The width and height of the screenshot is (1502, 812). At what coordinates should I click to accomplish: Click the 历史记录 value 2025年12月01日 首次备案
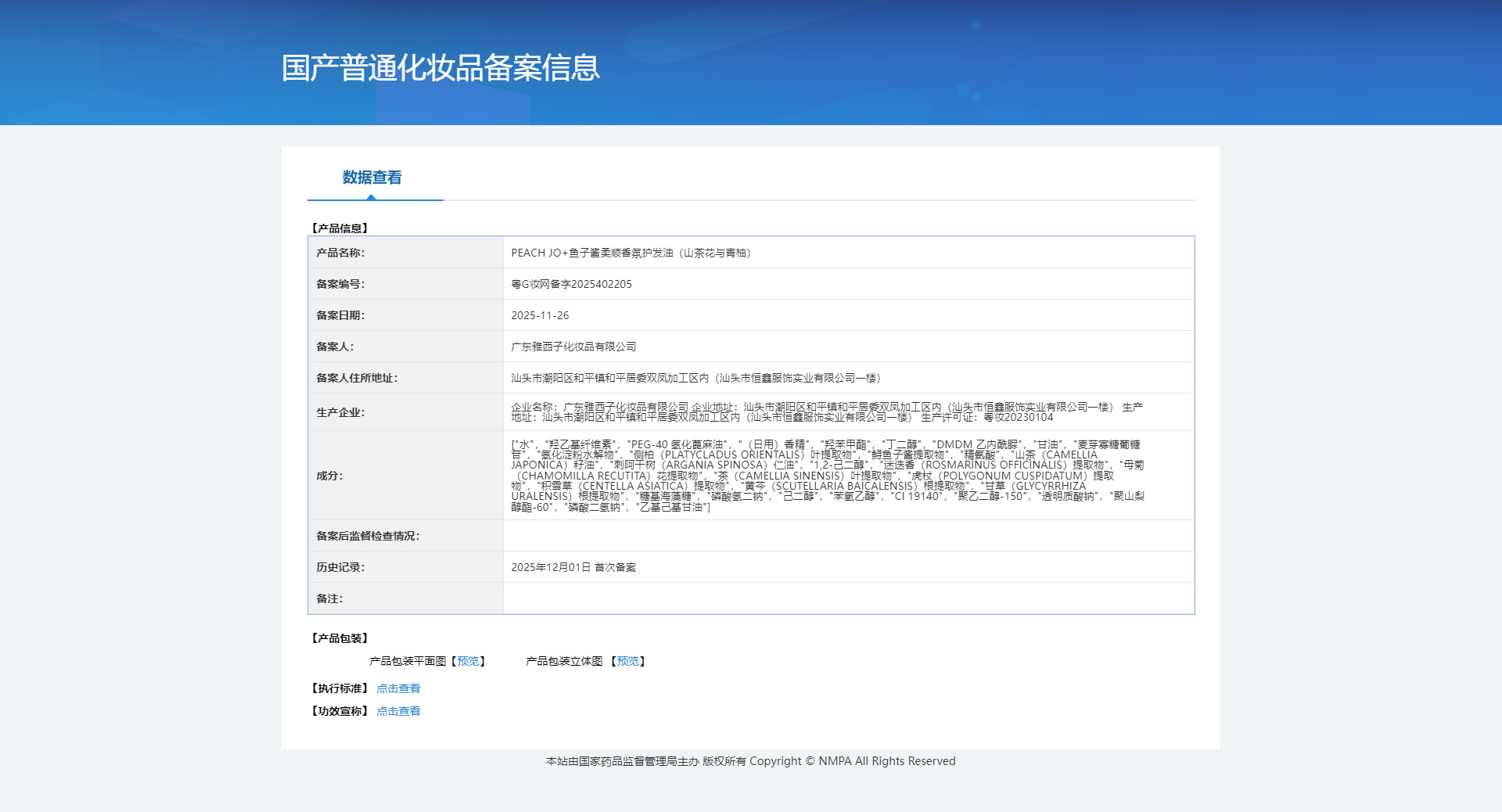point(573,567)
